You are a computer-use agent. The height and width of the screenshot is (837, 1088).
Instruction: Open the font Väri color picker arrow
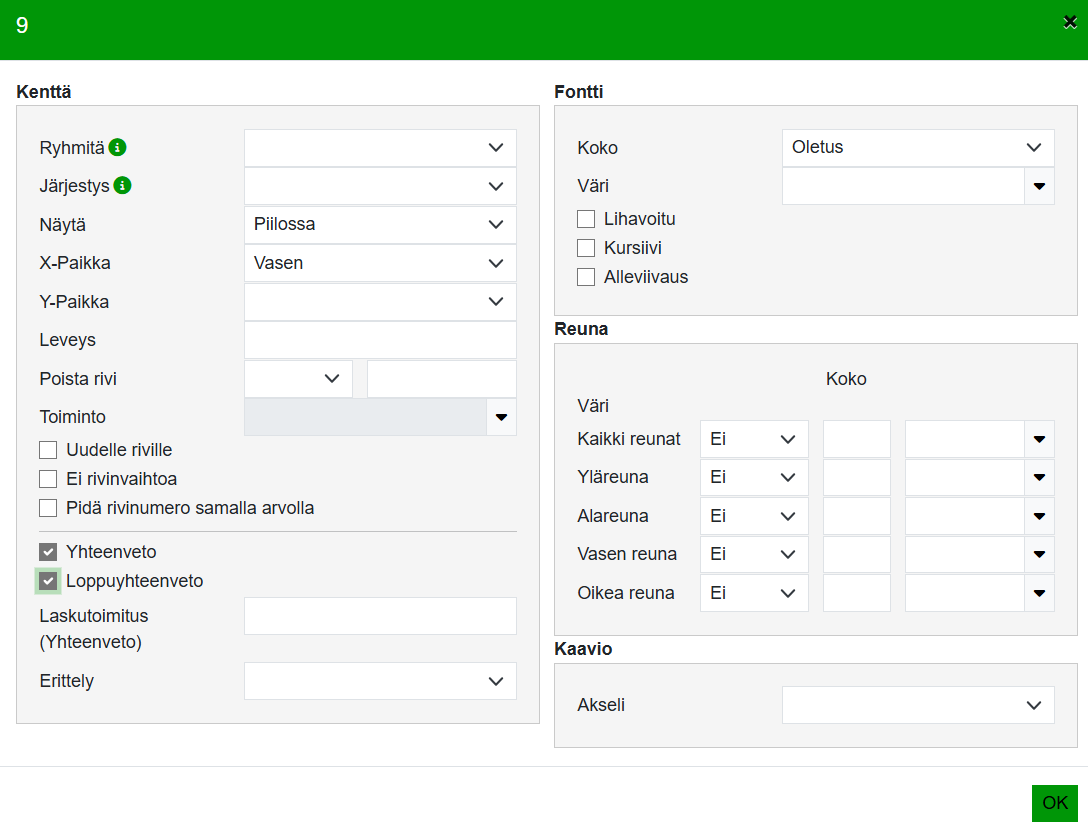coord(1039,186)
